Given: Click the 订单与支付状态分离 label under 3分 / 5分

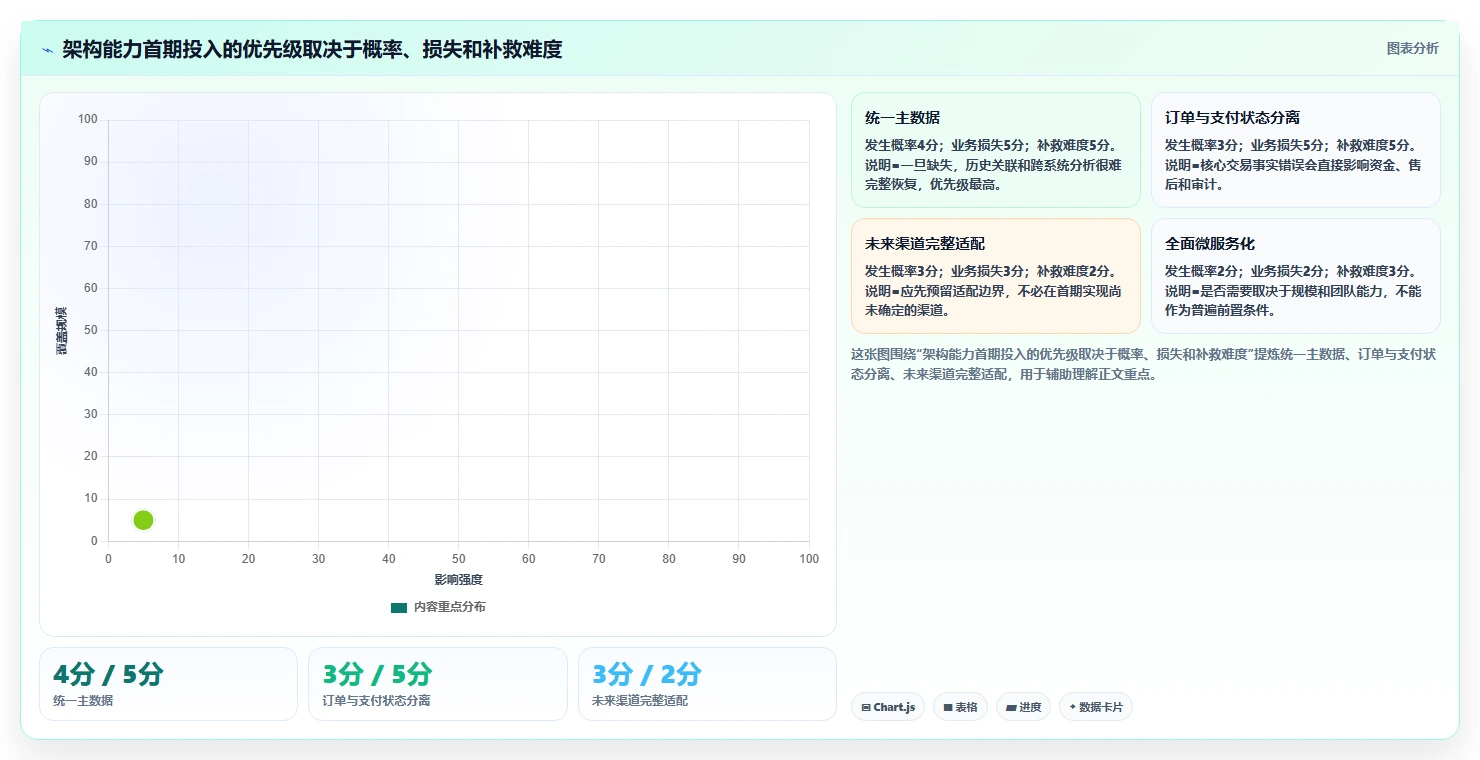Looking at the screenshot, I should [x=376, y=701].
